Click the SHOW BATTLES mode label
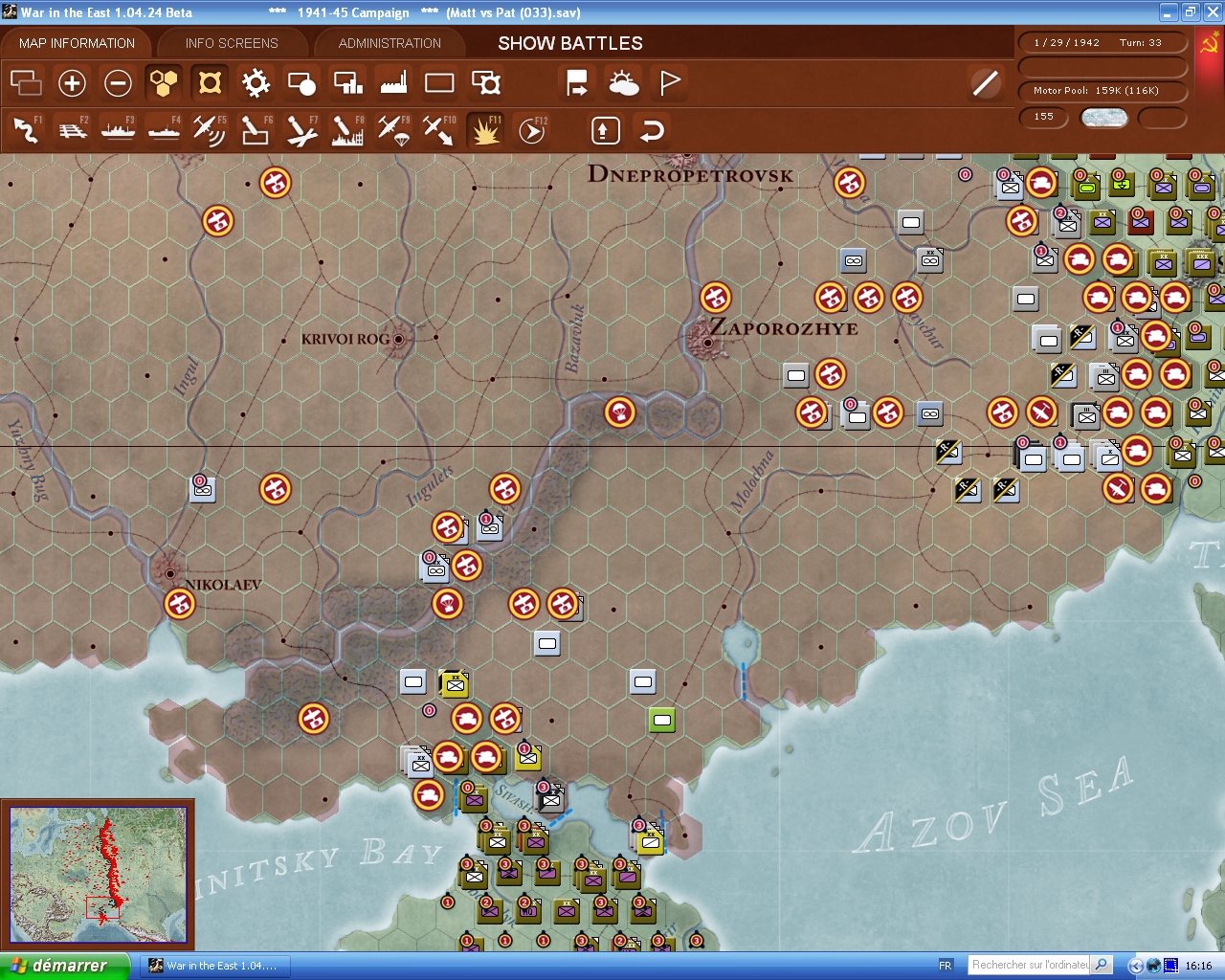 coord(570,43)
